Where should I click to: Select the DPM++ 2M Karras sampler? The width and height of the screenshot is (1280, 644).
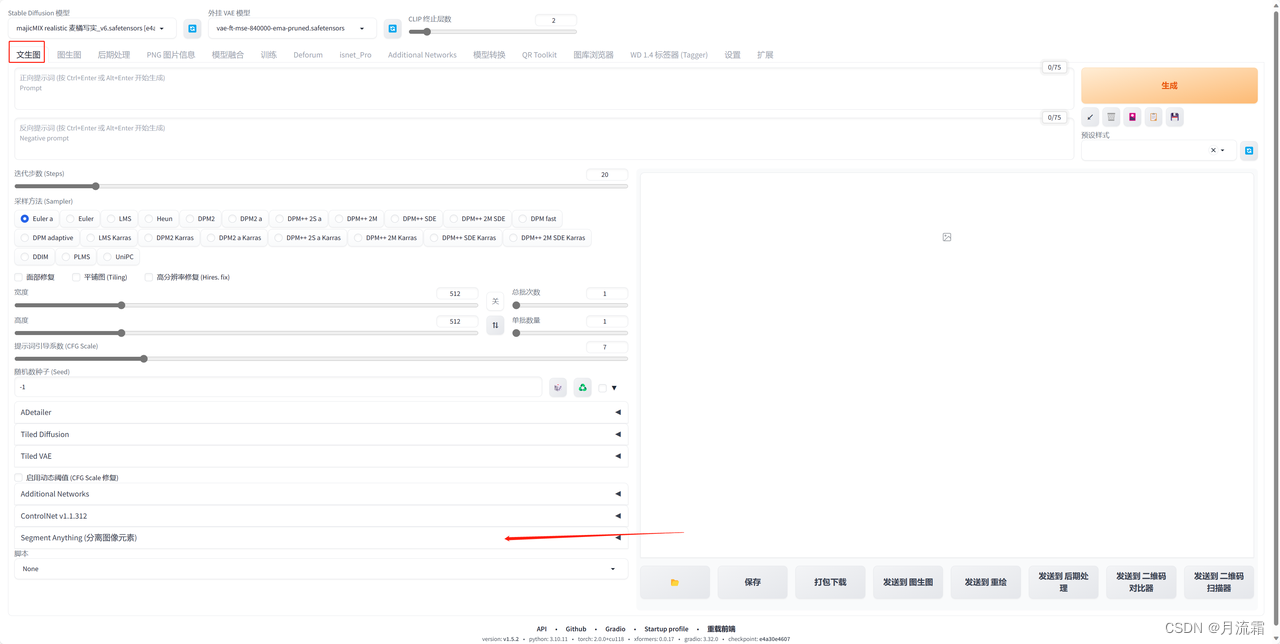coord(384,238)
